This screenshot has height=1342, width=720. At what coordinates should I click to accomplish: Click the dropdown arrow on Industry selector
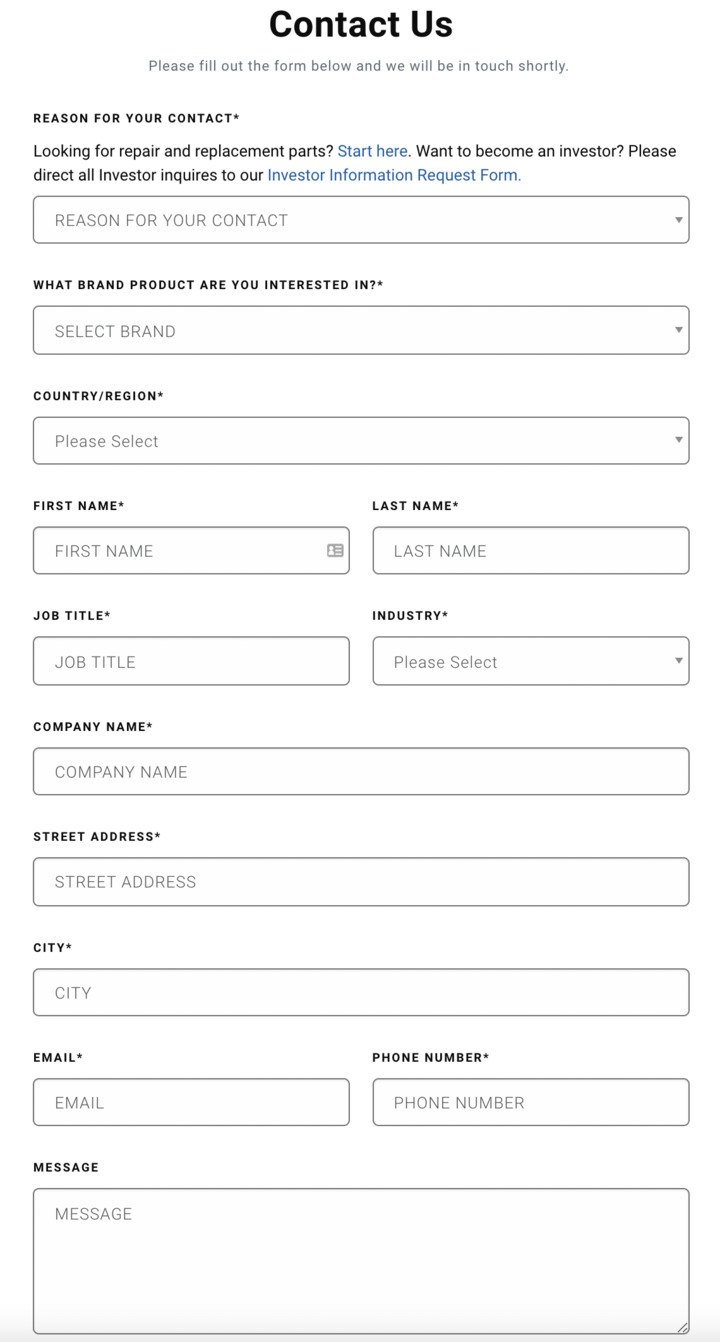tap(679, 661)
